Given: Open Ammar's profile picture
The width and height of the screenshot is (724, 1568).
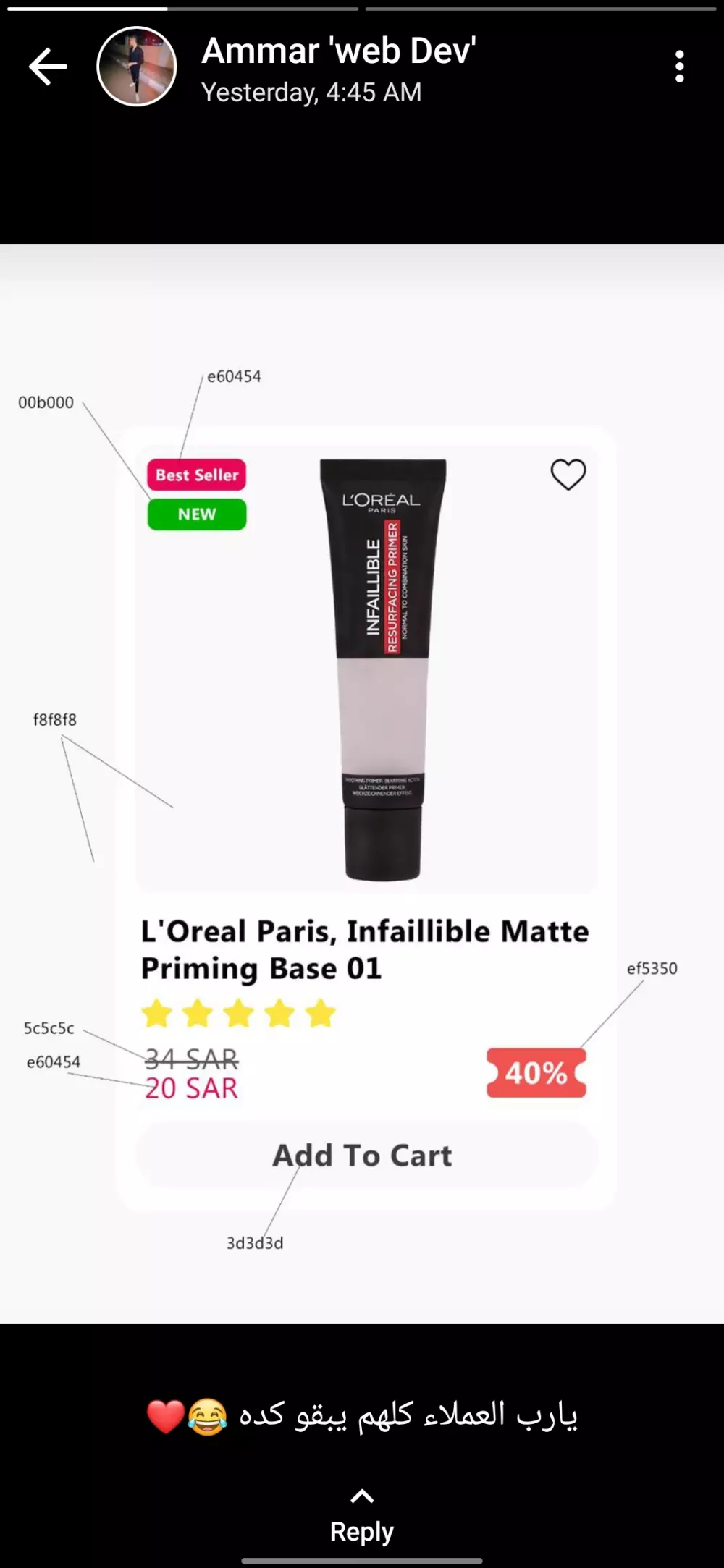Looking at the screenshot, I should click(x=137, y=67).
